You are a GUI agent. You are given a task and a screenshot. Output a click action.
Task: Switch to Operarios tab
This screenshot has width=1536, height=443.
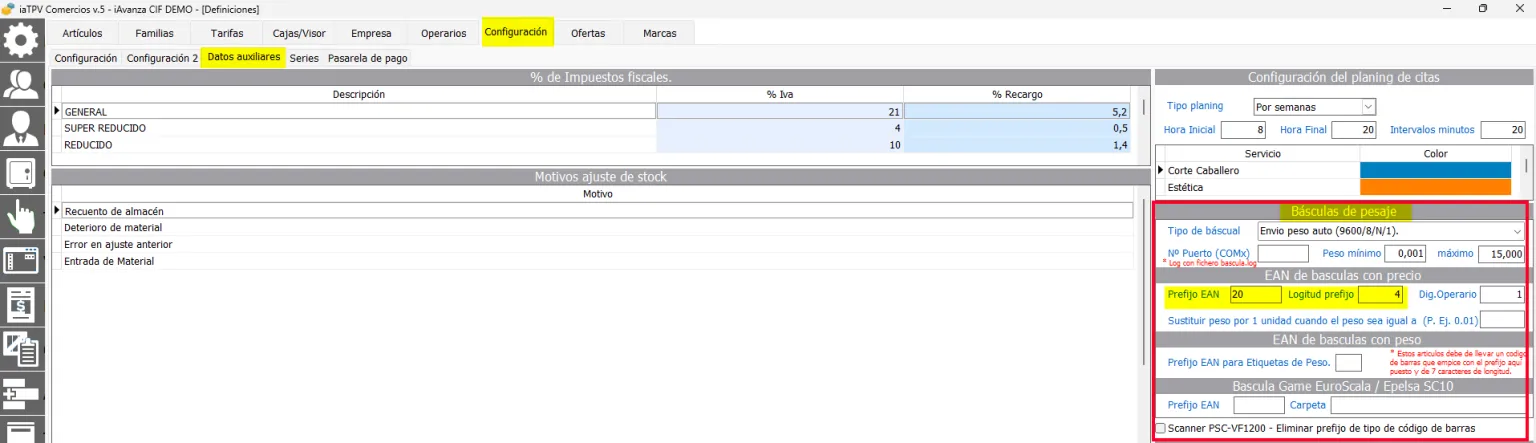coord(443,33)
